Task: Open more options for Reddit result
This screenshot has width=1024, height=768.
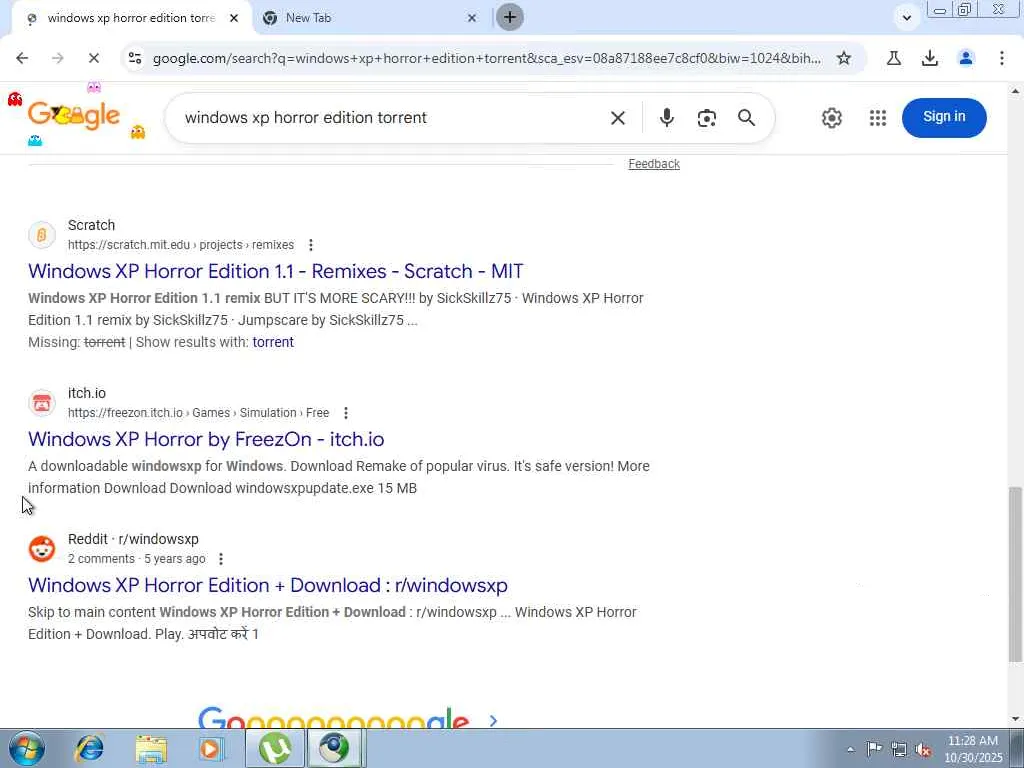Action: coord(221,559)
